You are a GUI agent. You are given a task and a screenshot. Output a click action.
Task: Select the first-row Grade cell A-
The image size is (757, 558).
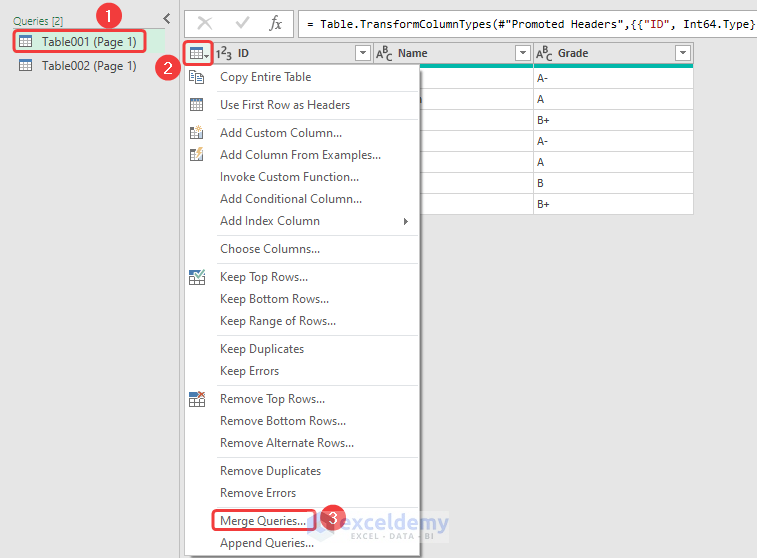pyautogui.click(x=613, y=78)
